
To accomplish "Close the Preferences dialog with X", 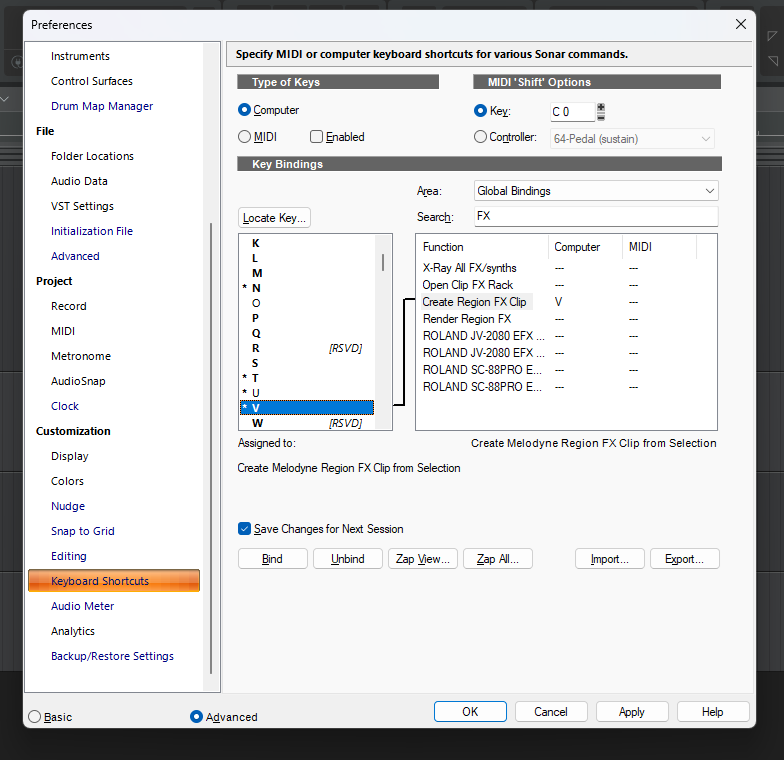I will point(740,24).
